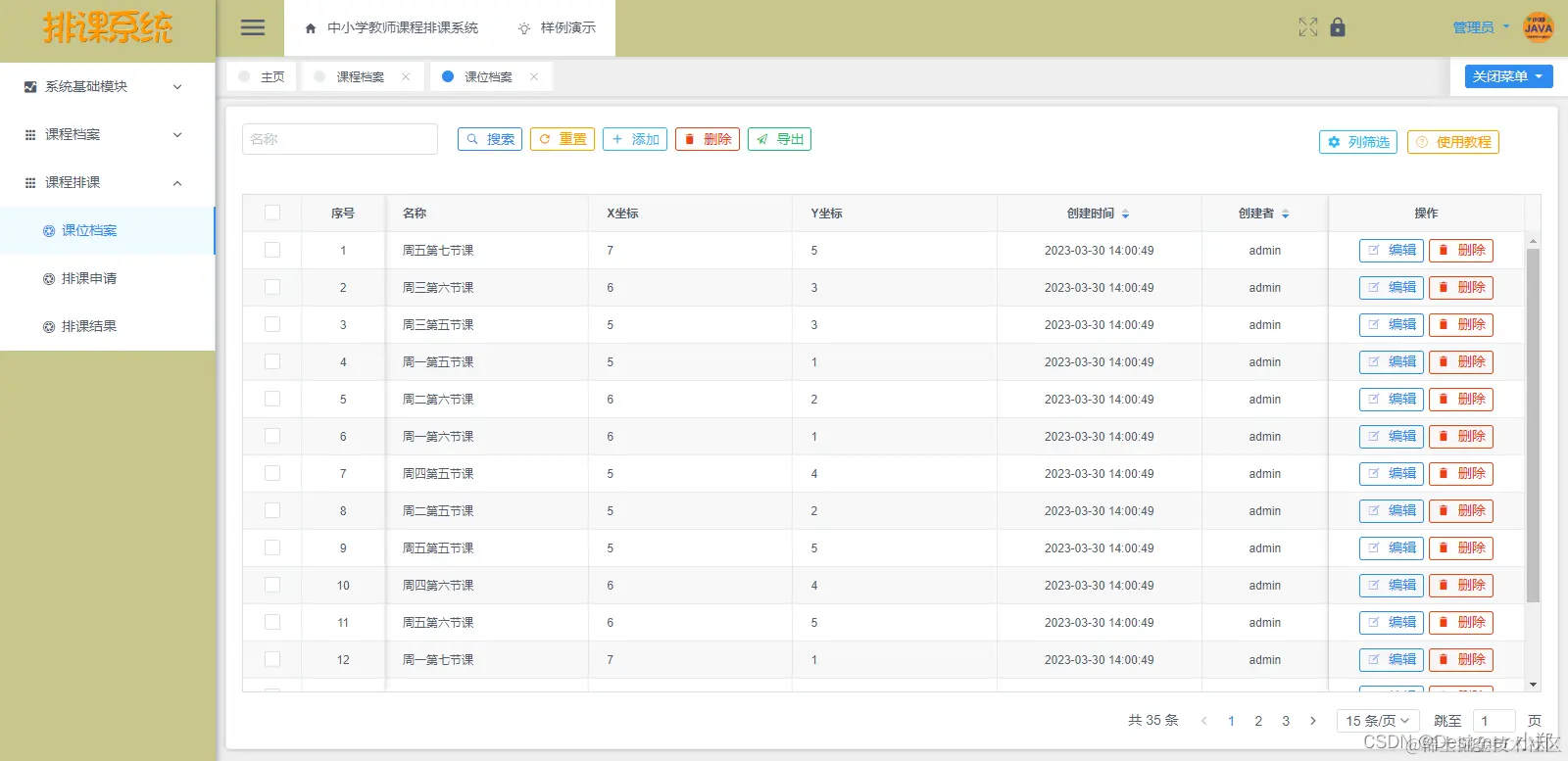Open 排课结果 sidebar item
Screen dimensions: 1568x761
pyautogui.click(x=107, y=326)
